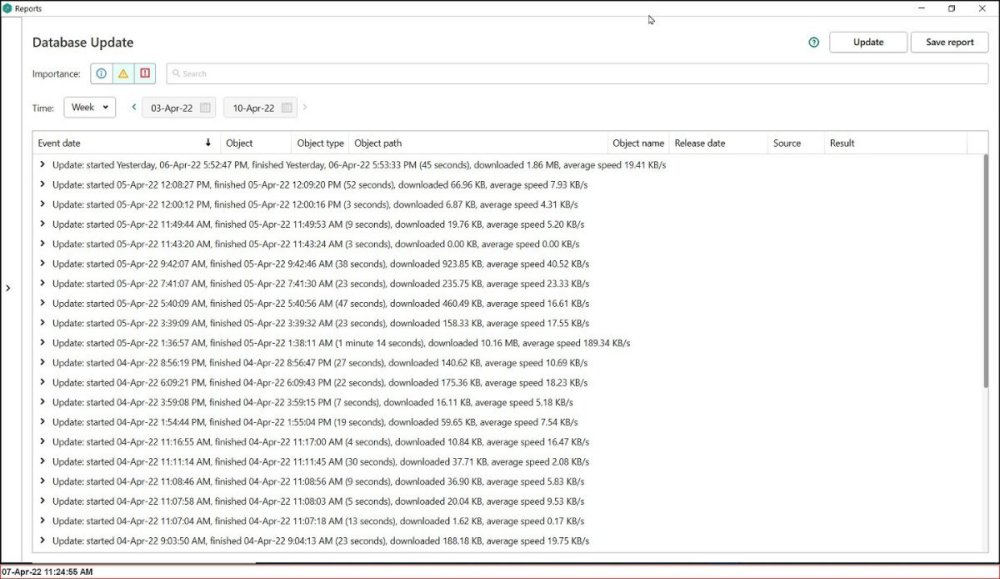Screen dimensions: 1000x579
Task: Open calendar for 10-Apr-22 end date
Action: tap(287, 108)
